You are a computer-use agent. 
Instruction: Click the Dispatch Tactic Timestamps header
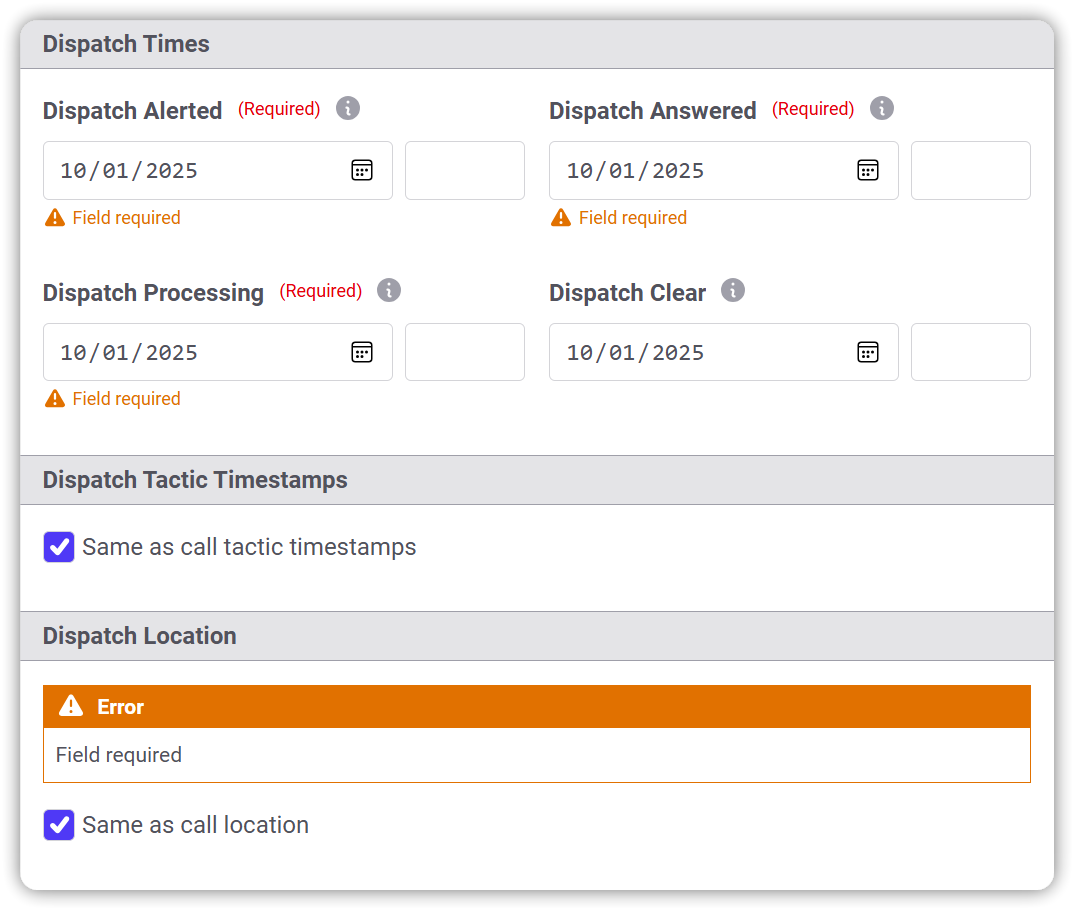195,480
